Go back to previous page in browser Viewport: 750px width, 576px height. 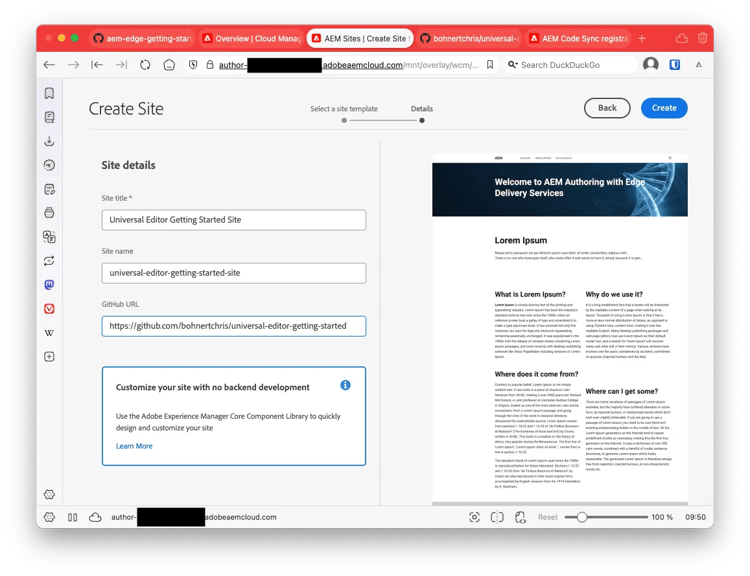(49, 65)
